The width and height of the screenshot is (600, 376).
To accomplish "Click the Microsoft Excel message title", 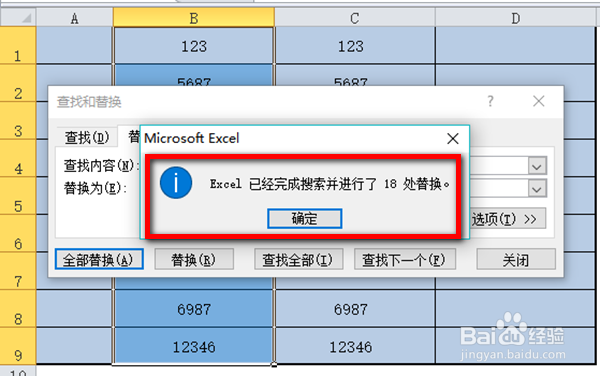I will click(192, 138).
